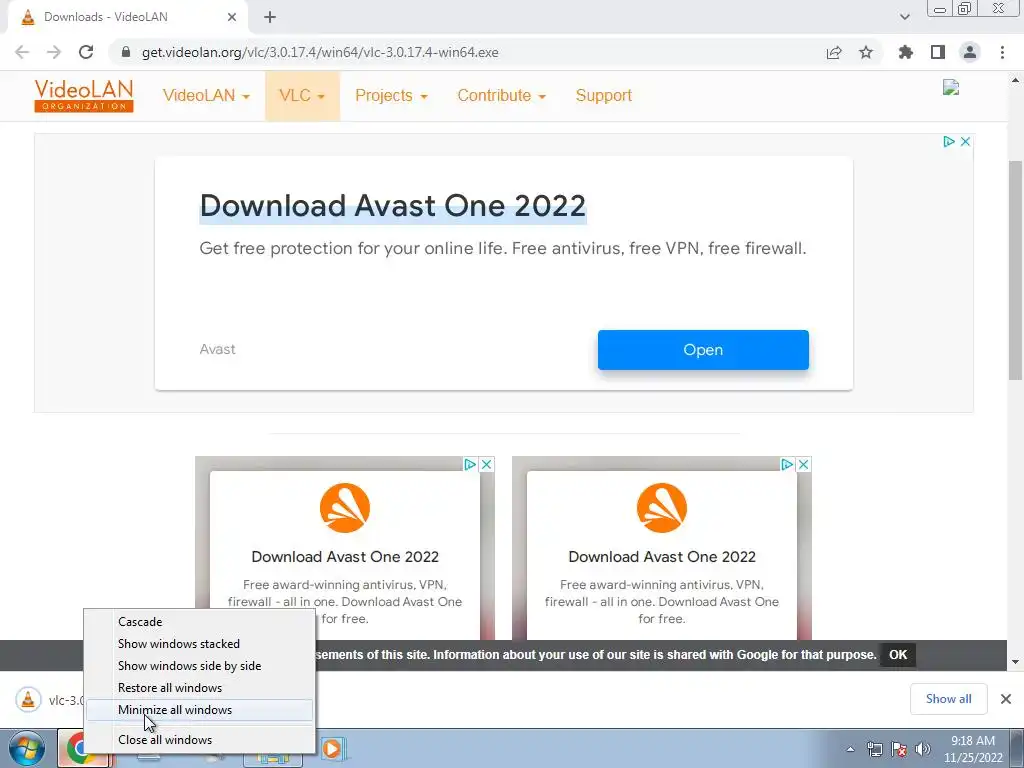Click the scrollbar up arrow
The image size is (1024, 768).
1015,80
